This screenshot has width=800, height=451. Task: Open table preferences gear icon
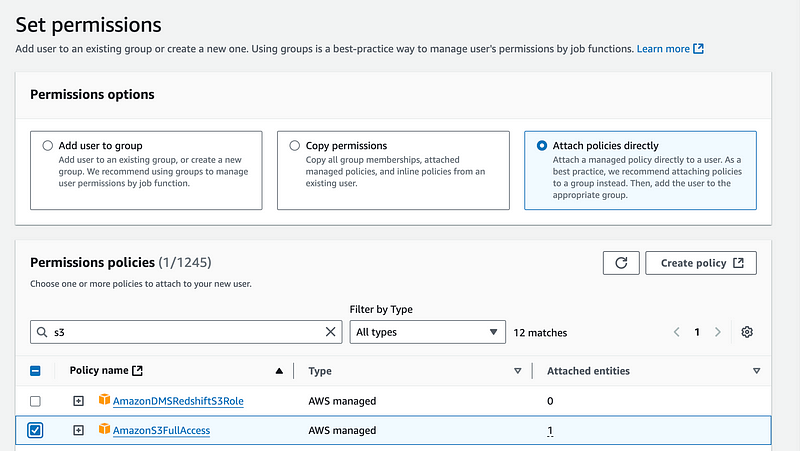(x=747, y=332)
